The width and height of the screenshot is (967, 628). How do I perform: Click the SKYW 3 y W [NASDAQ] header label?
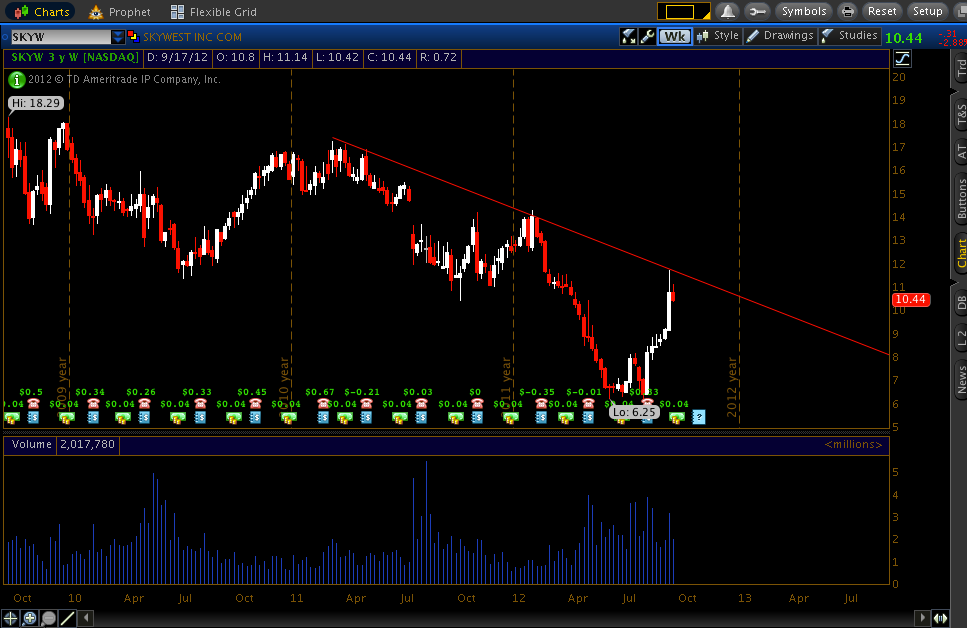click(75, 57)
